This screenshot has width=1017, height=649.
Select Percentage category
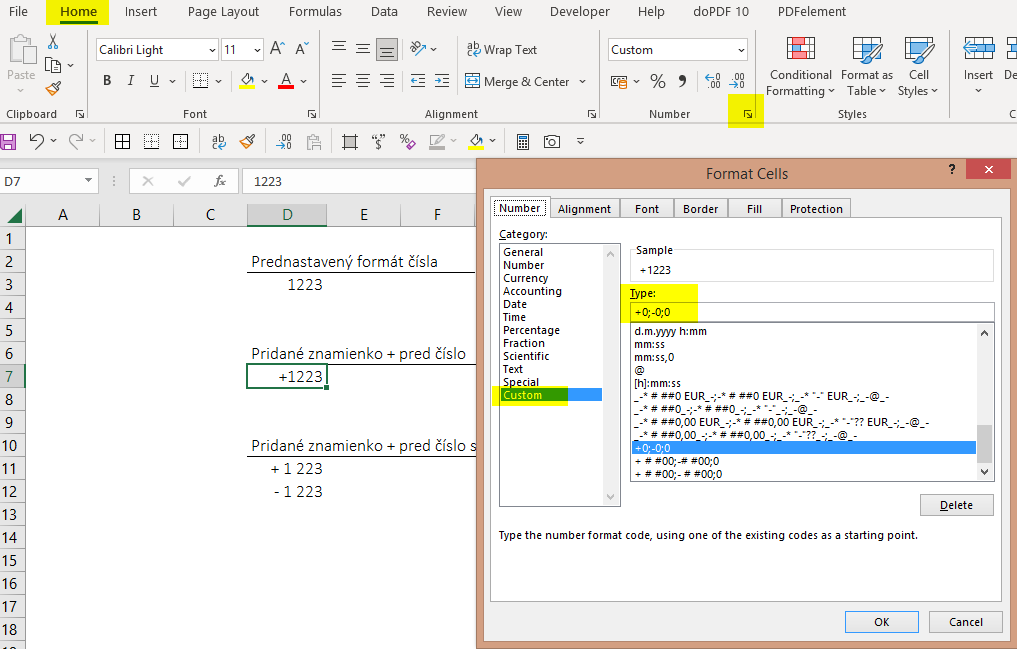point(531,330)
